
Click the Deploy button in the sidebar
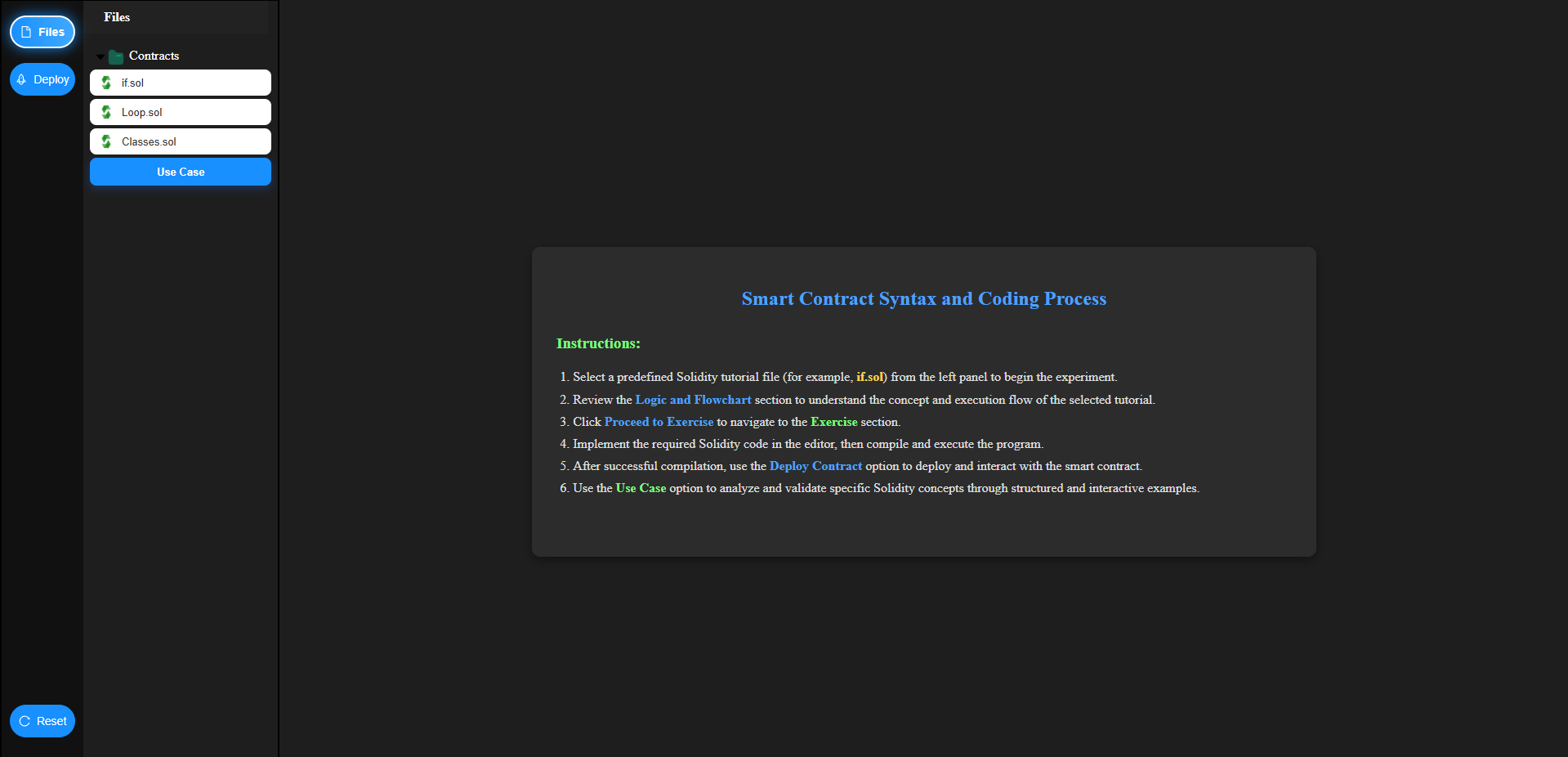click(x=42, y=78)
